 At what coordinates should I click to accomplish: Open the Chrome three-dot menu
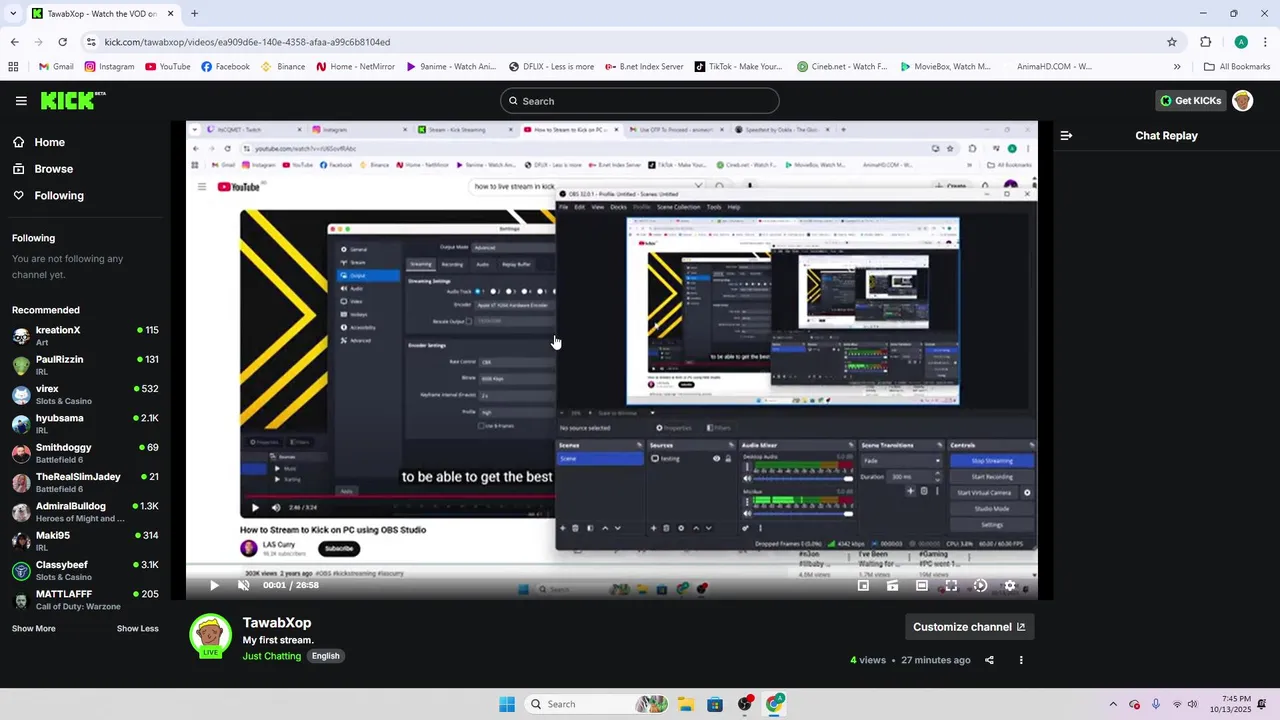click(1265, 42)
